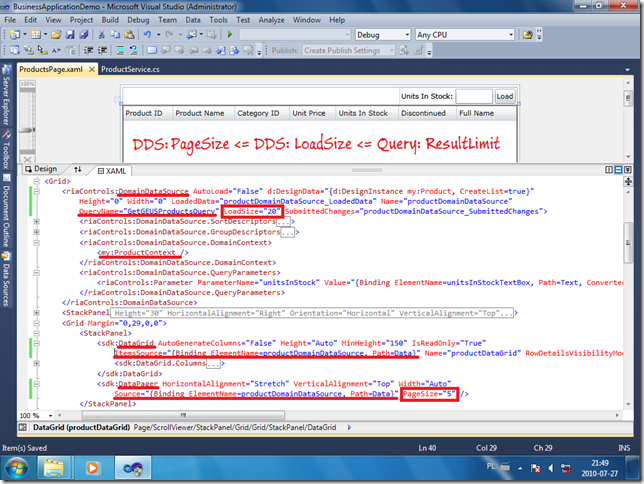This screenshot has height=484, width=644.
Task: Open the active files tab list dropdown
Action: tap(627, 70)
